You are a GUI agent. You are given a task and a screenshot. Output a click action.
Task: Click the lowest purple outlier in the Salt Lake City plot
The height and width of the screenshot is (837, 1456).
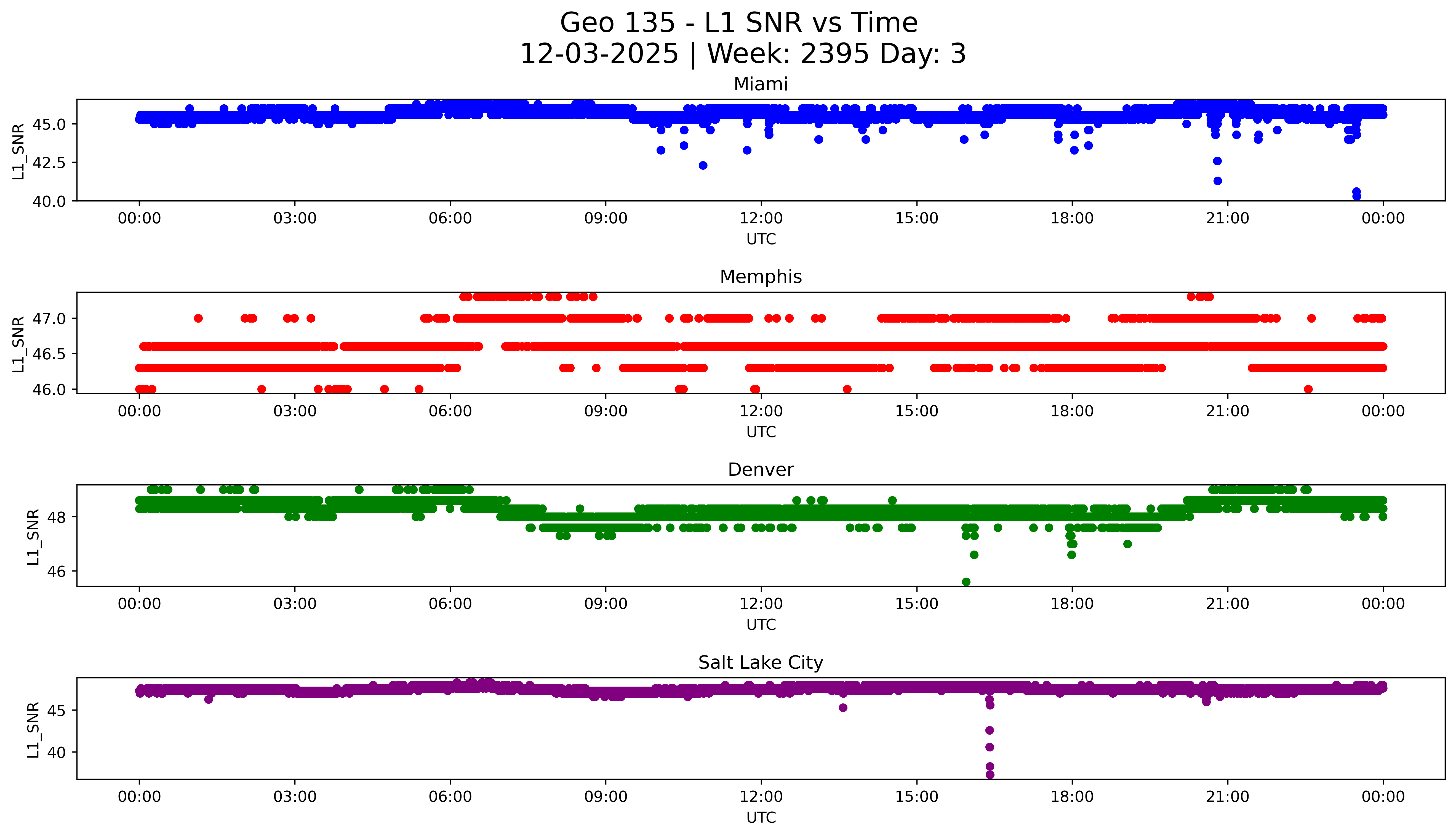click(990, 774)
